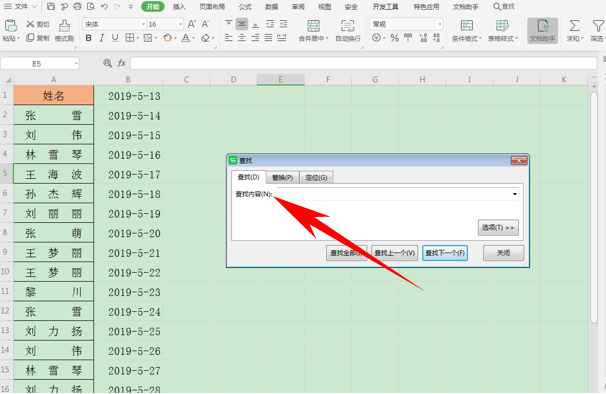Click the percent style icon
606x394 pixels.
pyautogui.click(x=394, y=38)
